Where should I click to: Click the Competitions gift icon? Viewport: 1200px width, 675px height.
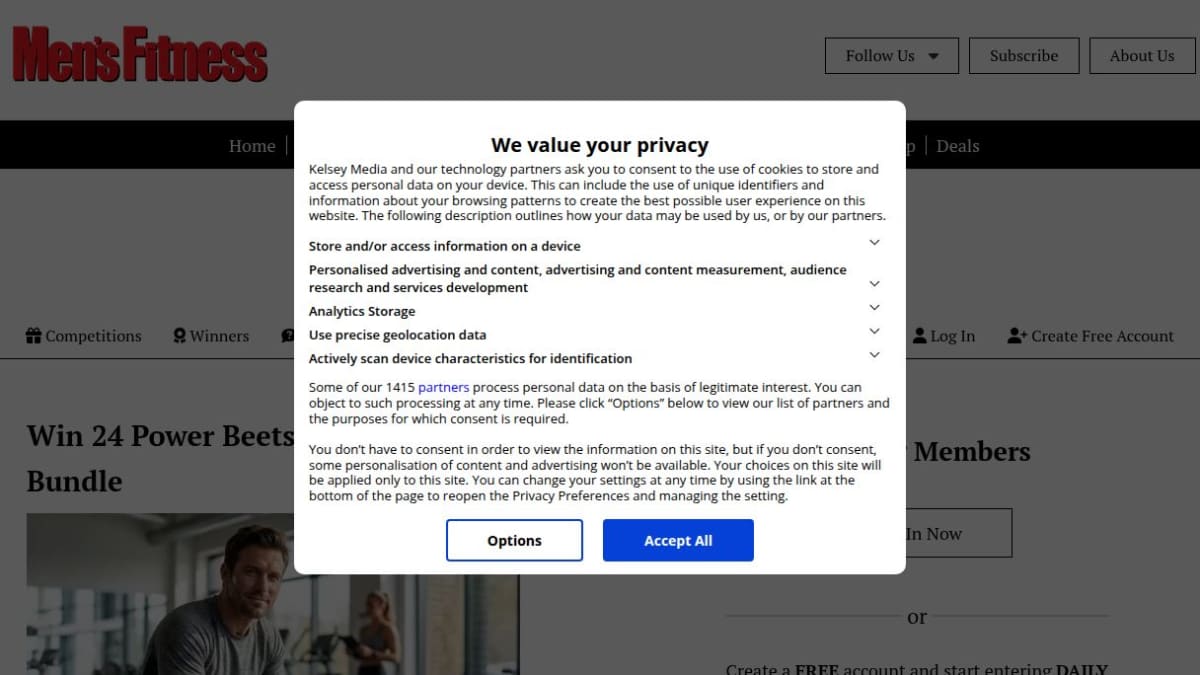[x=34, y=336]
